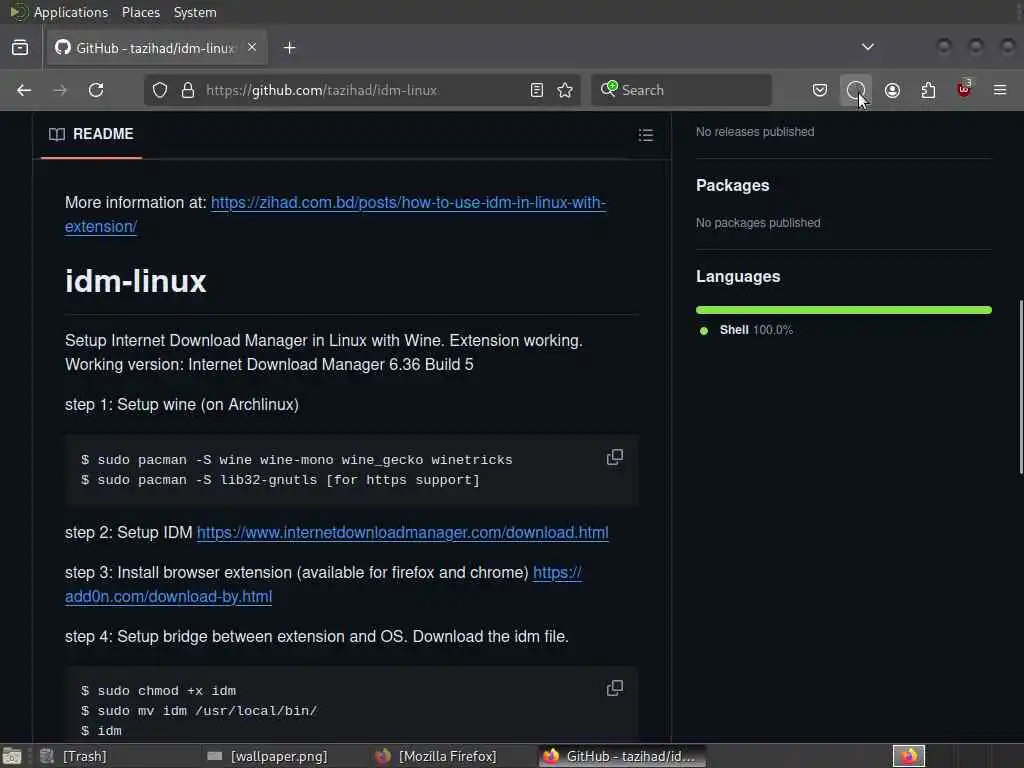This screenshot has height=768, width=1024.
Task: Click the idm-linux heading
Action: point(136,281)
